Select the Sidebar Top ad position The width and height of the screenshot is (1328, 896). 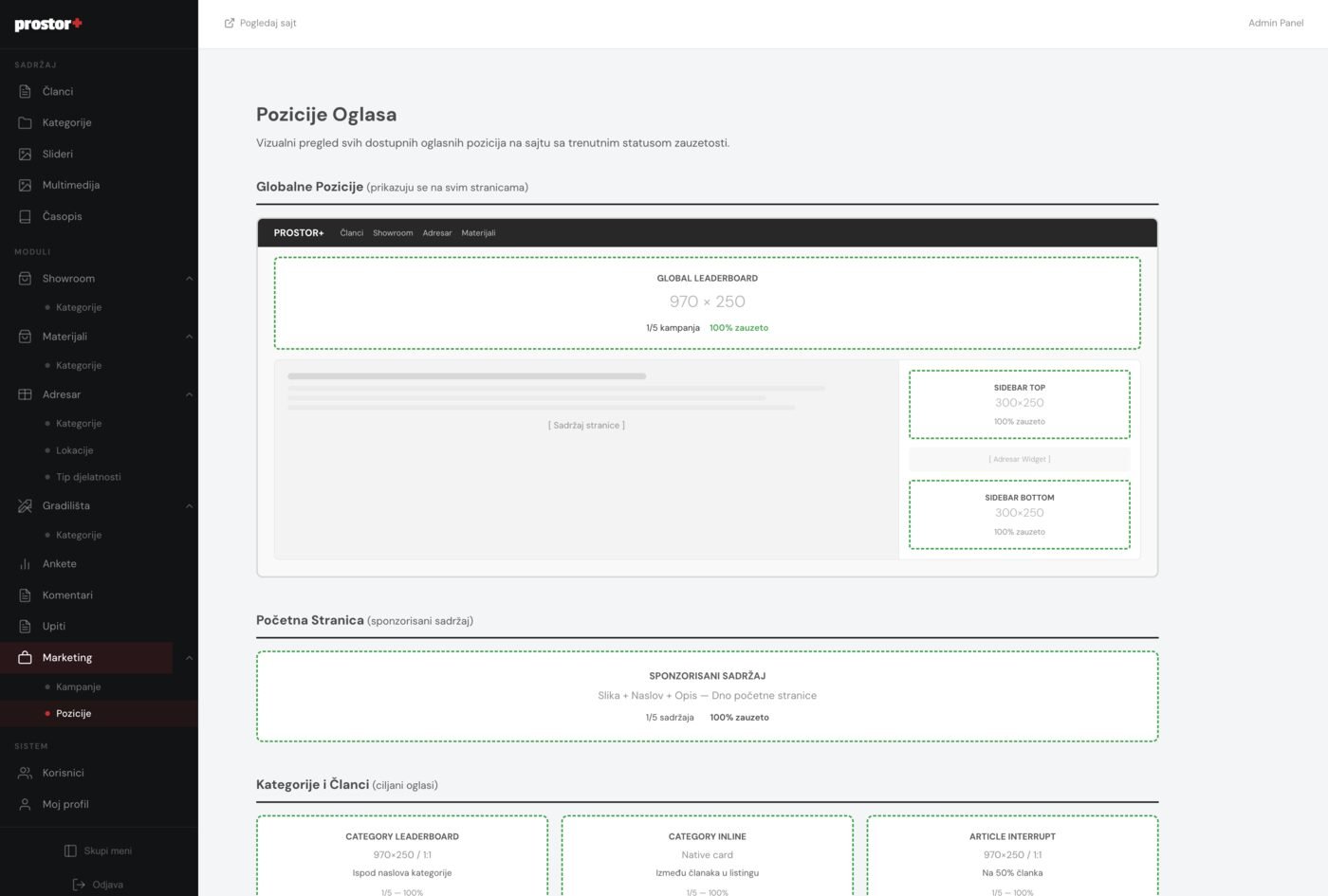[x=1020, y=404]
